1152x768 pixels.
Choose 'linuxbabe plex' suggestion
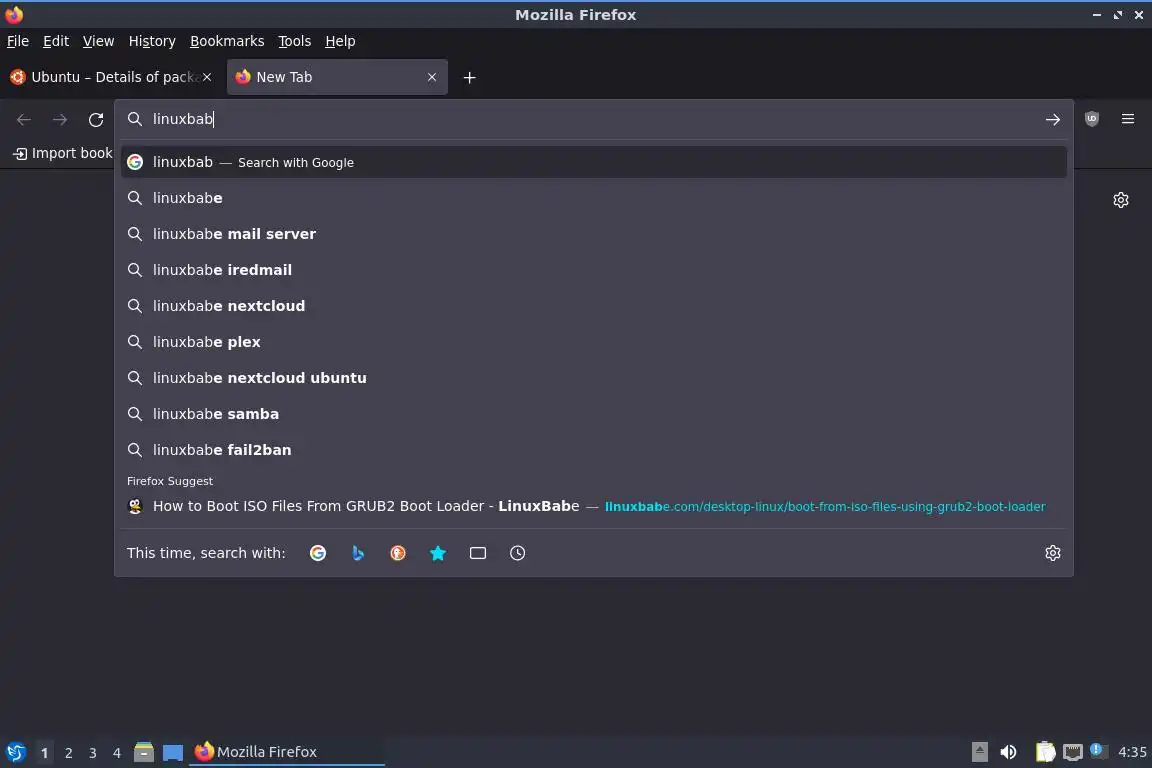pos(594,342)
